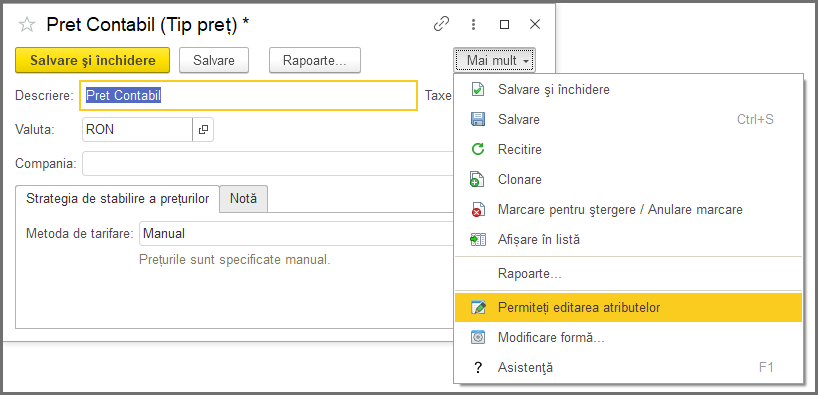
Task: Click the question mark Asistență icon
Action: (x=478, y=368)
